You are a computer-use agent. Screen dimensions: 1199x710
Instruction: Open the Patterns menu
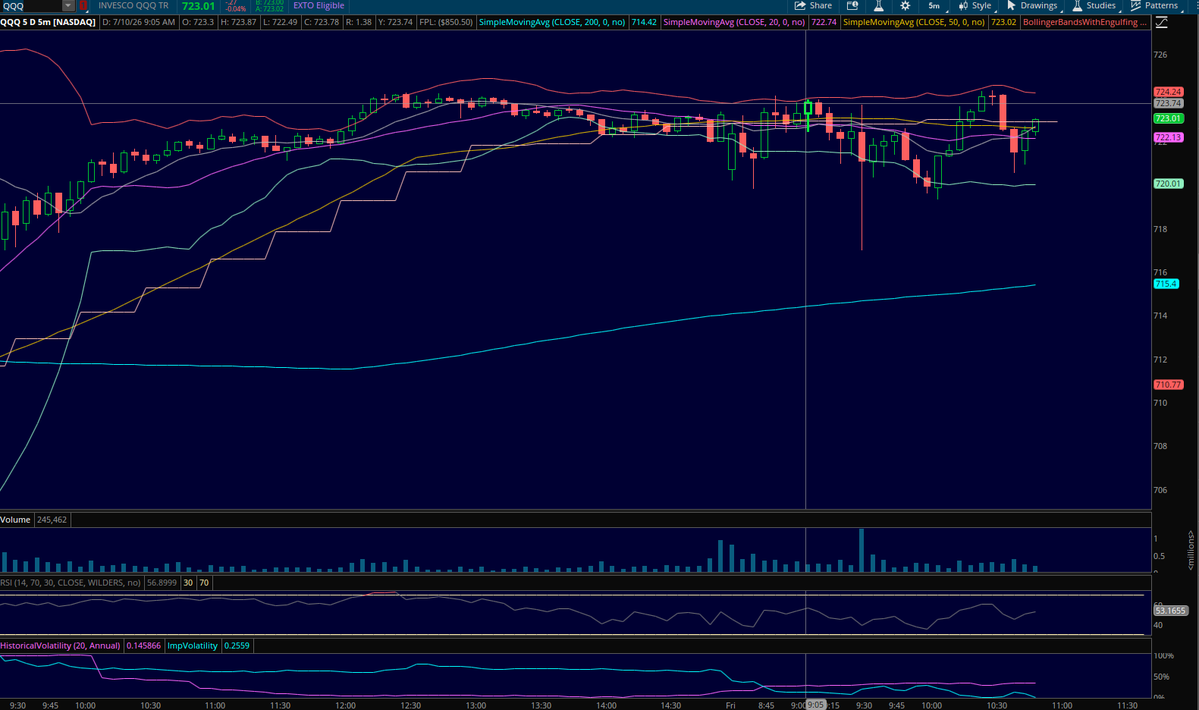(1155, 5)
